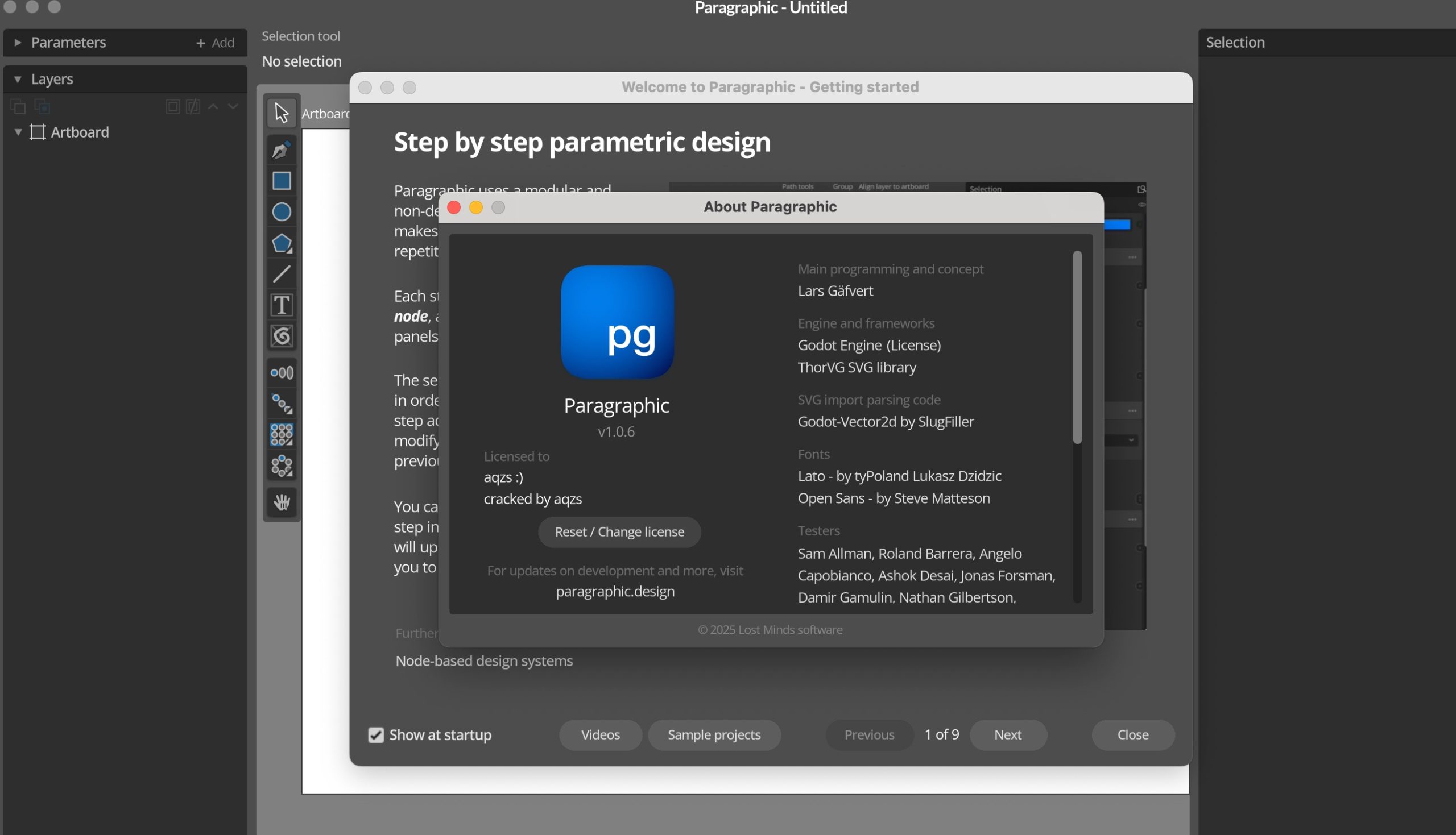The width and height of the screenshot is (1456, 835).
Task: Select the Rectangle shape tool
Action: [282, 181]
